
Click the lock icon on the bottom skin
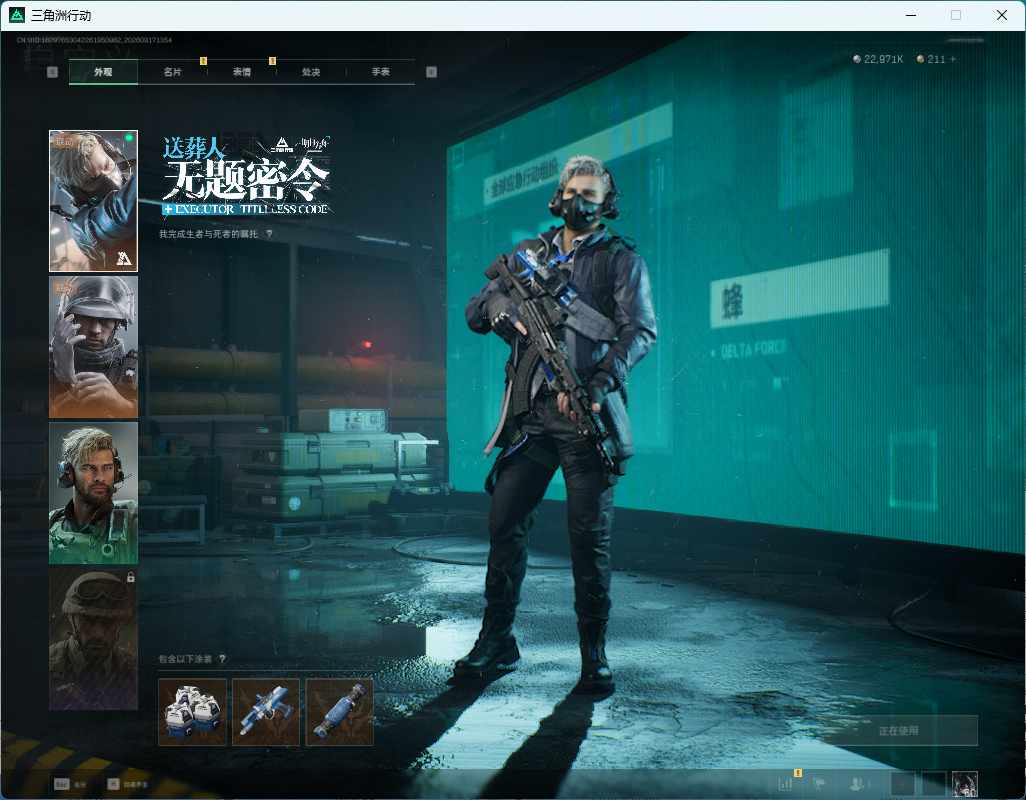pos(131,578)
